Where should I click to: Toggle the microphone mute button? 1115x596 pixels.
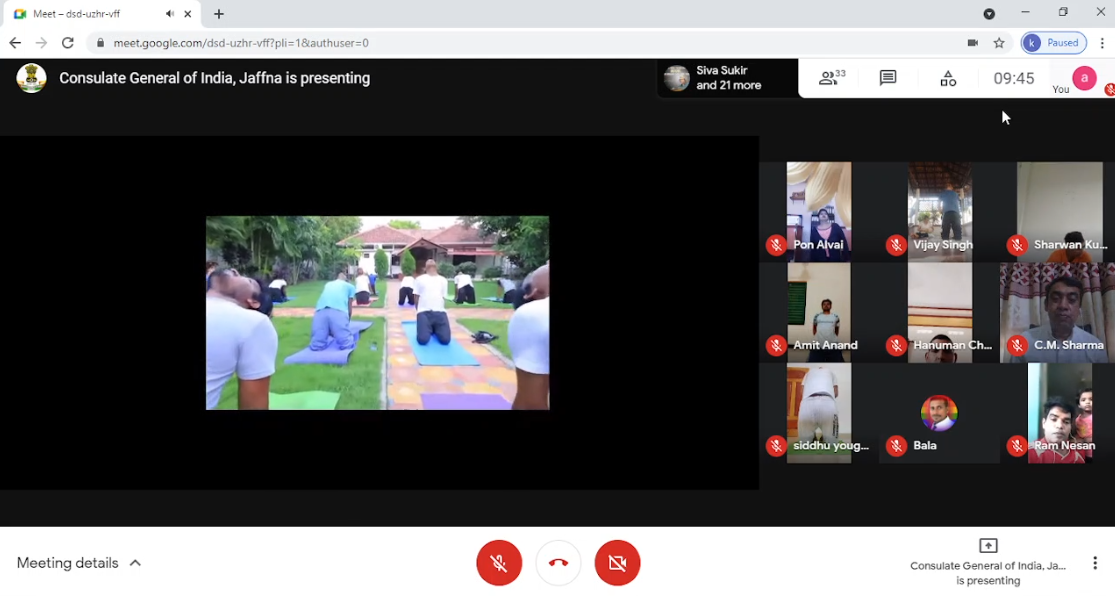pos(498,563)
